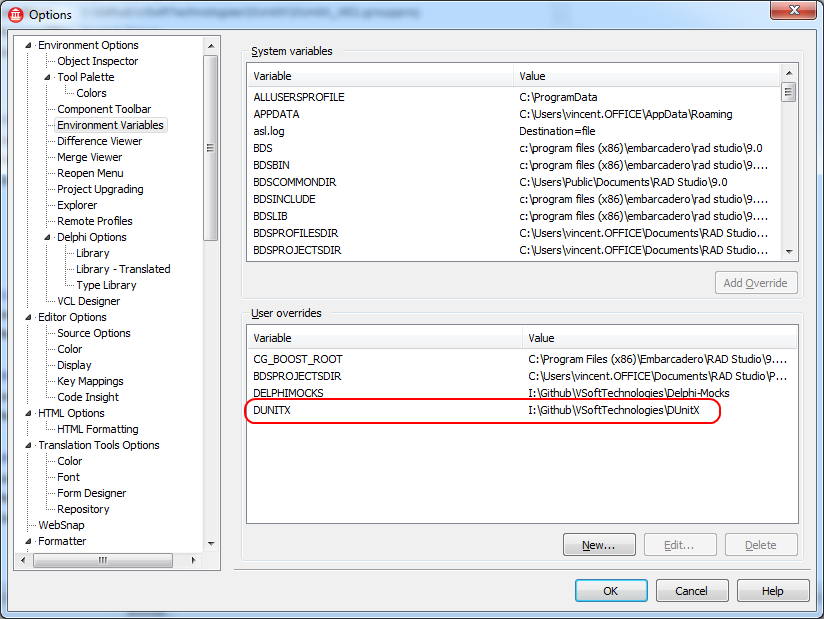Select CG_BOOST_ROOT user override row

coord(522,359)
